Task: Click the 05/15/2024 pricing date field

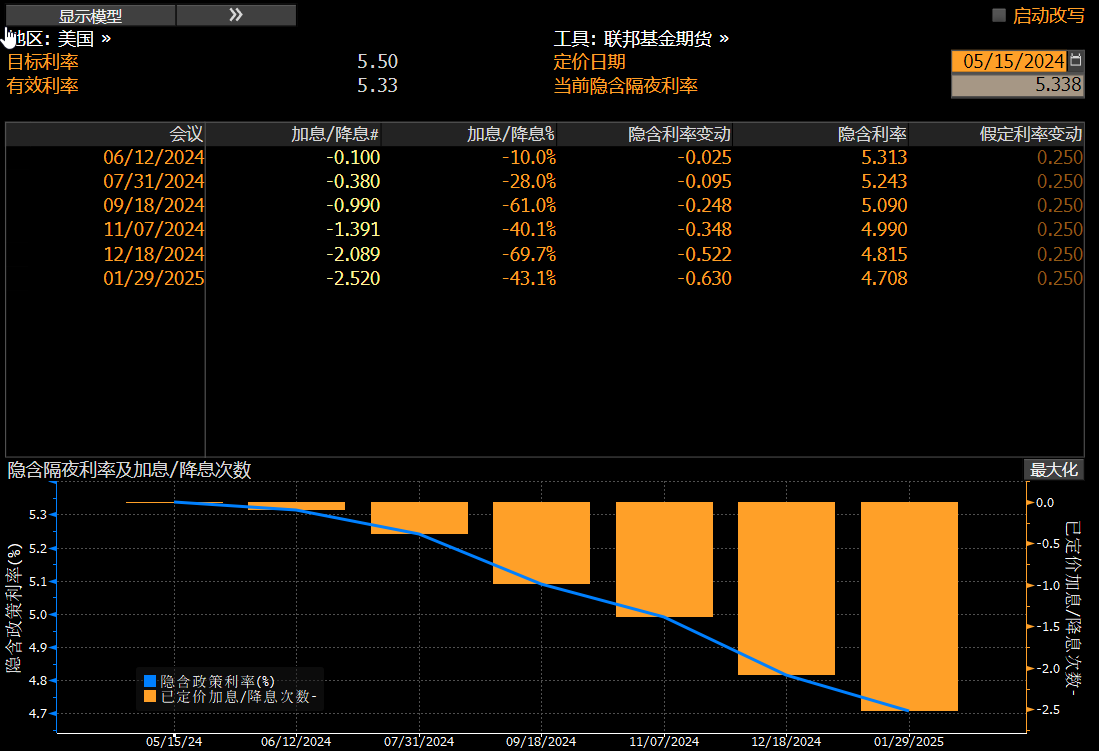Action: coord(1009,61)
